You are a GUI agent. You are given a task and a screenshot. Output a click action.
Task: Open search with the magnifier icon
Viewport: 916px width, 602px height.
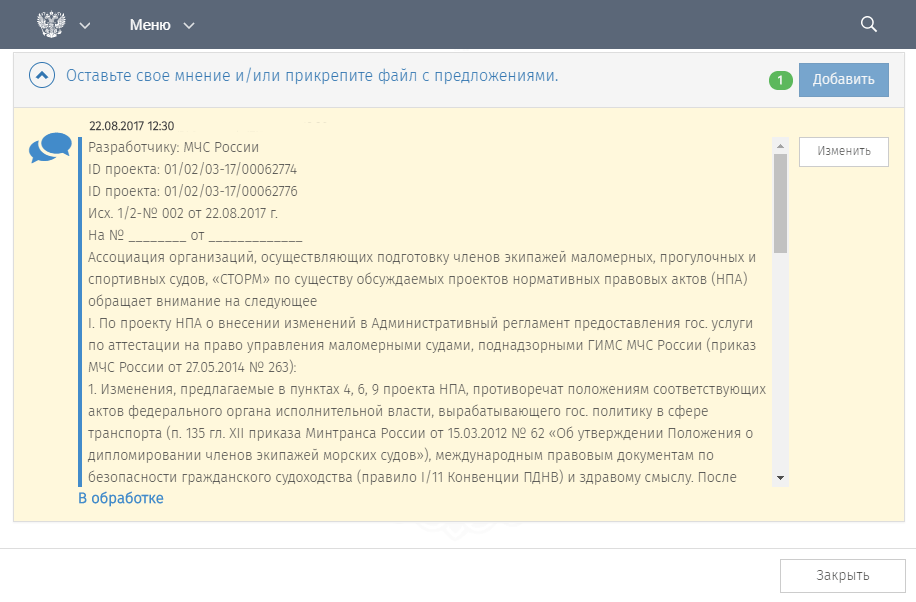coord(869,25)
